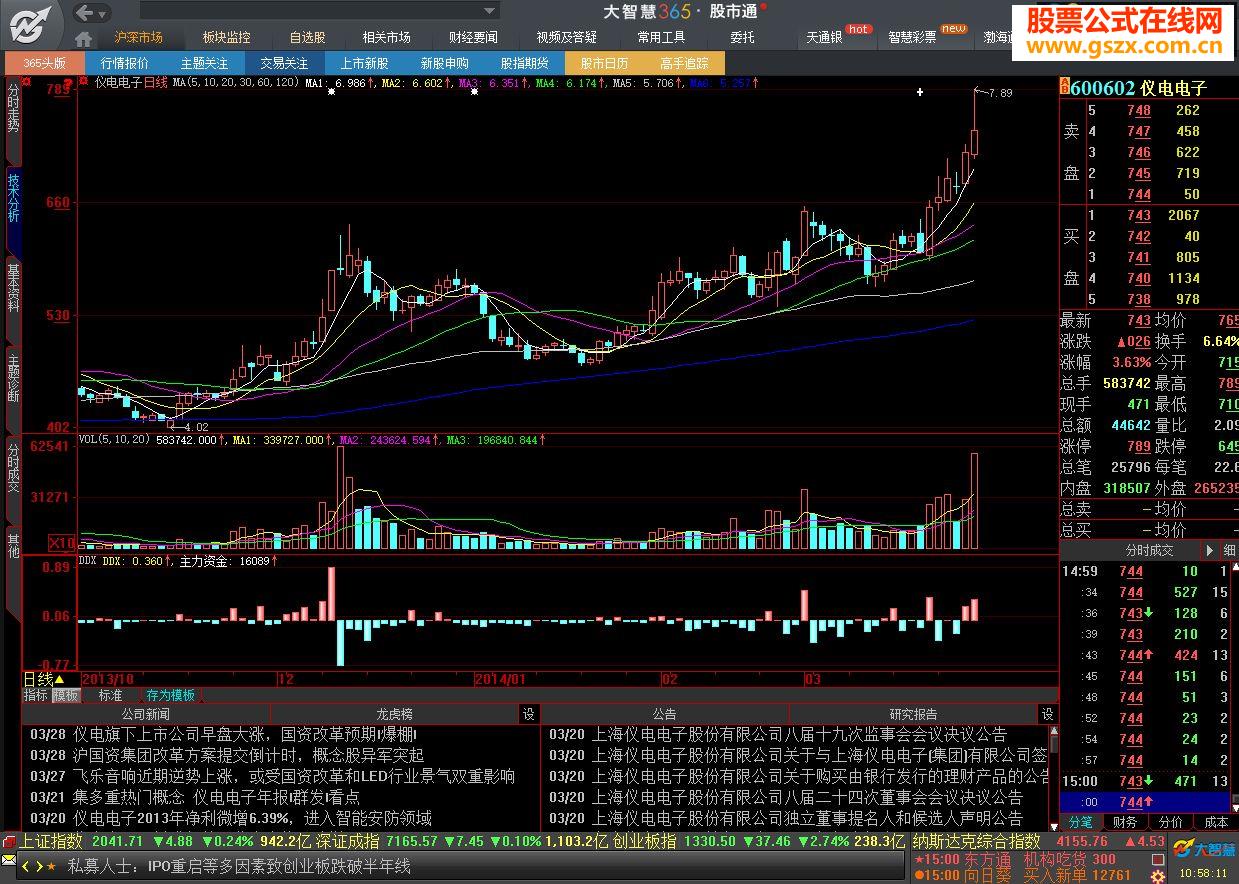The width and height of the screenshot is (1239, 884).
Task: Open the 智慧彩票 new item
Action: click(912, 37)
